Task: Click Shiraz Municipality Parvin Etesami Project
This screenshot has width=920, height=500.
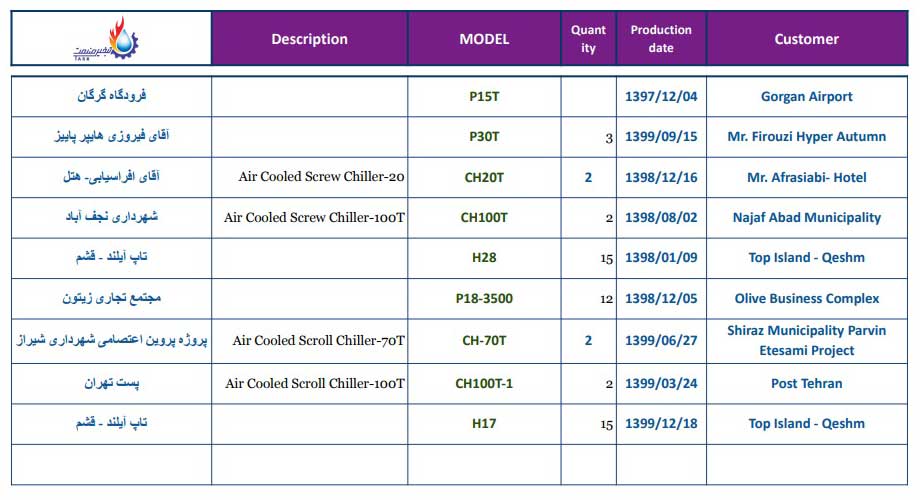Action: [807, 340]
